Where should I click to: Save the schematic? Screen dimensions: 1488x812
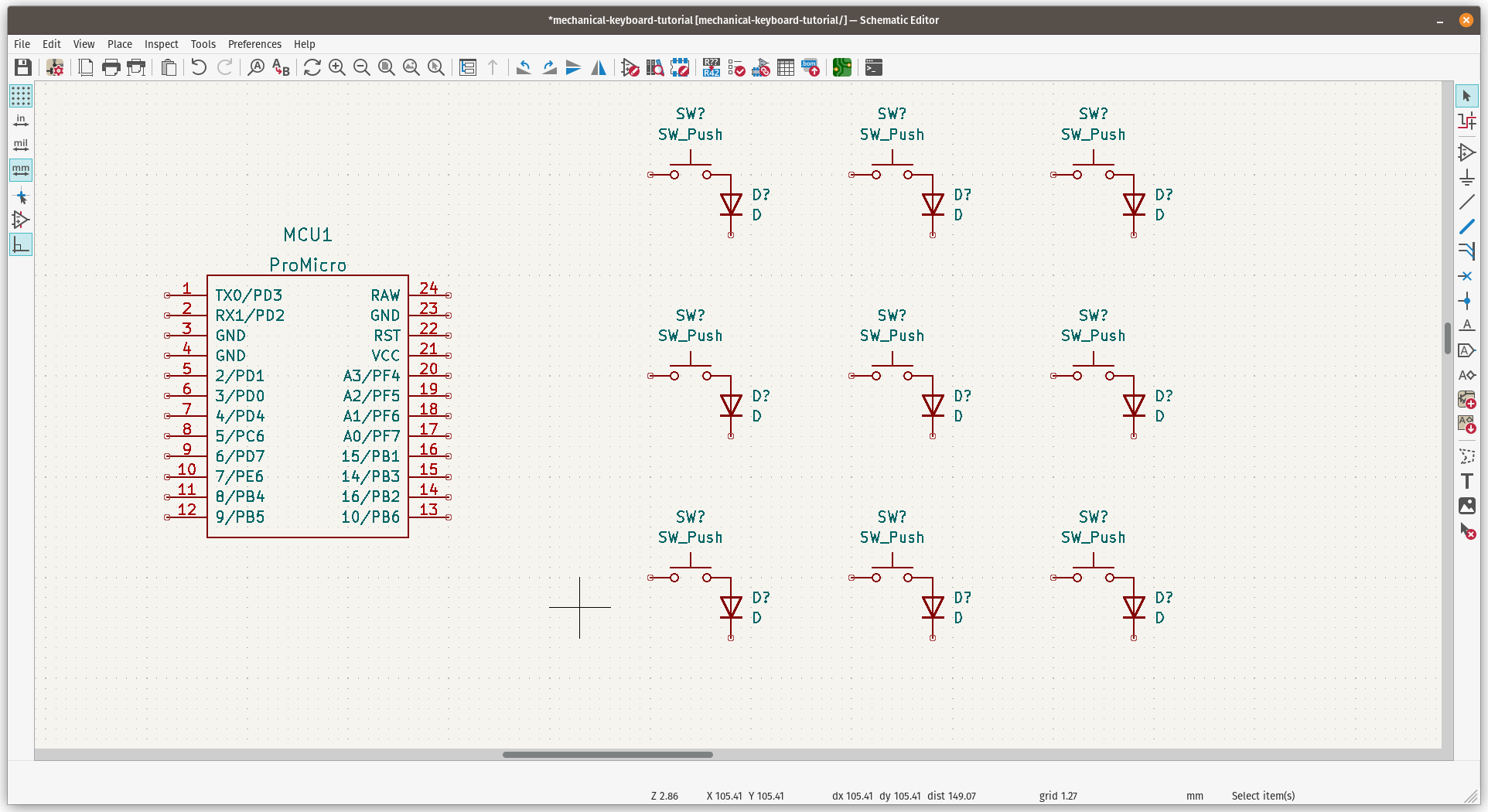(x=22, y=67)
